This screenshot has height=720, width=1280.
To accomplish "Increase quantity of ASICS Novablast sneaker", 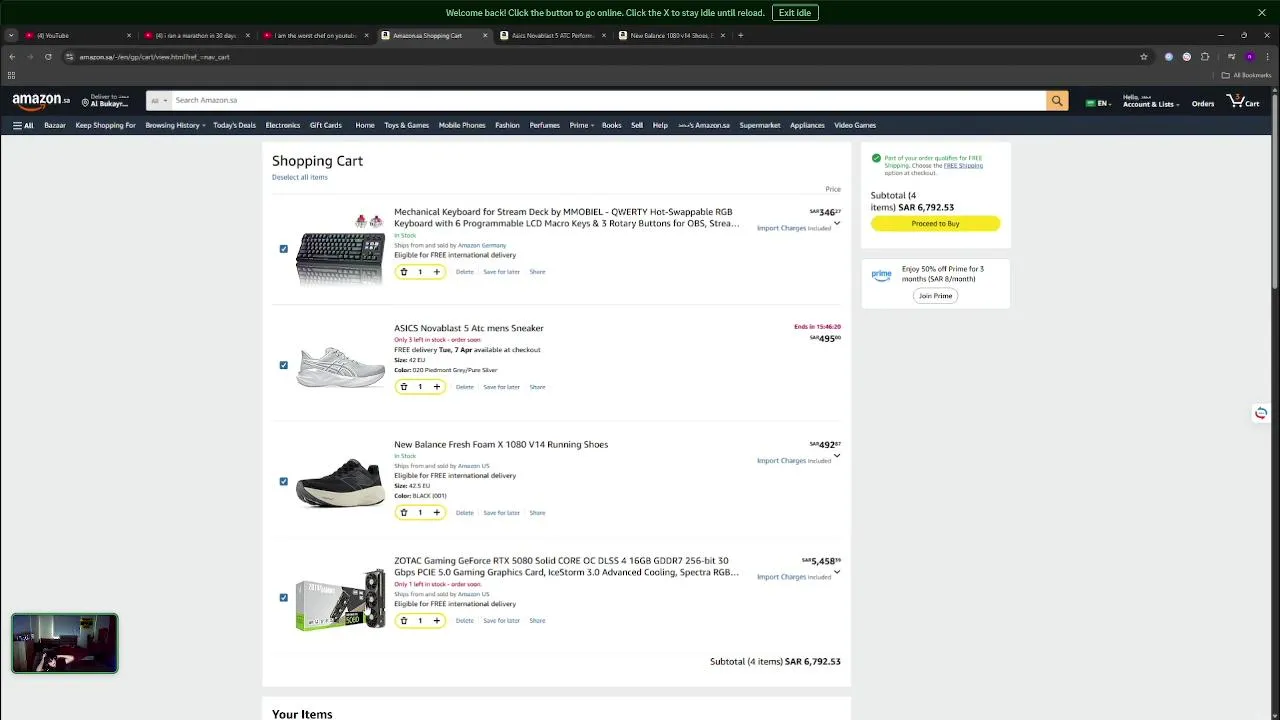I will [x=436, y=387].
